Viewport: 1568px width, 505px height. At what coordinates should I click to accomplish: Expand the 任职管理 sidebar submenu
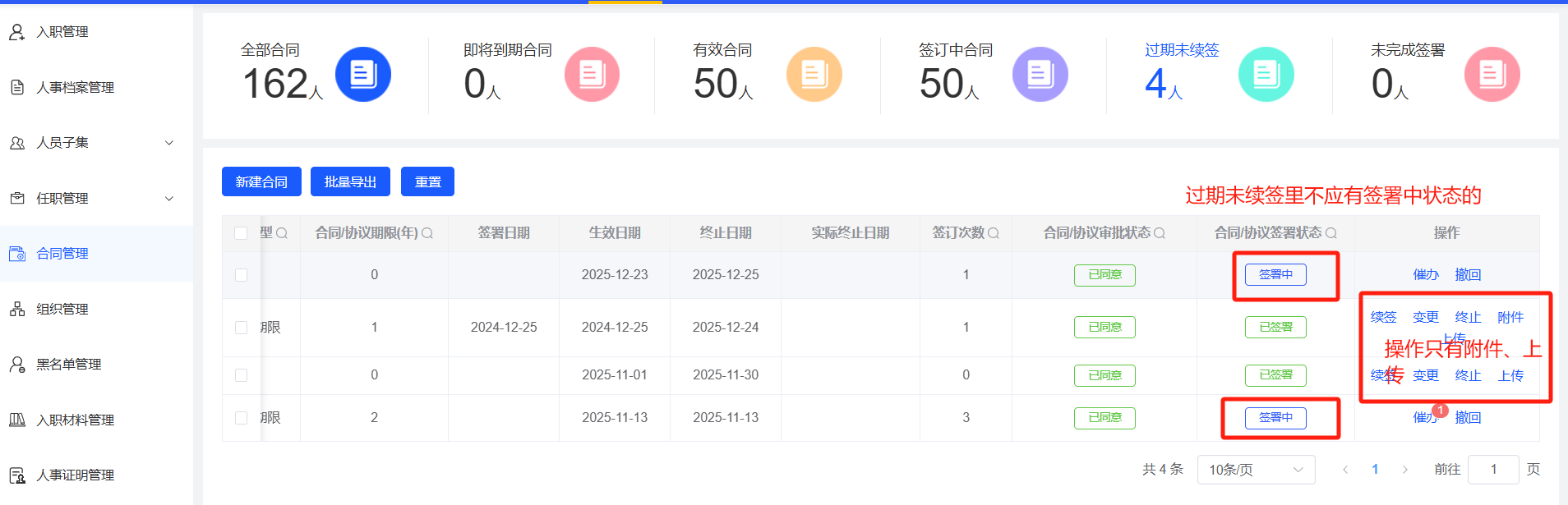tap(169, 198)
